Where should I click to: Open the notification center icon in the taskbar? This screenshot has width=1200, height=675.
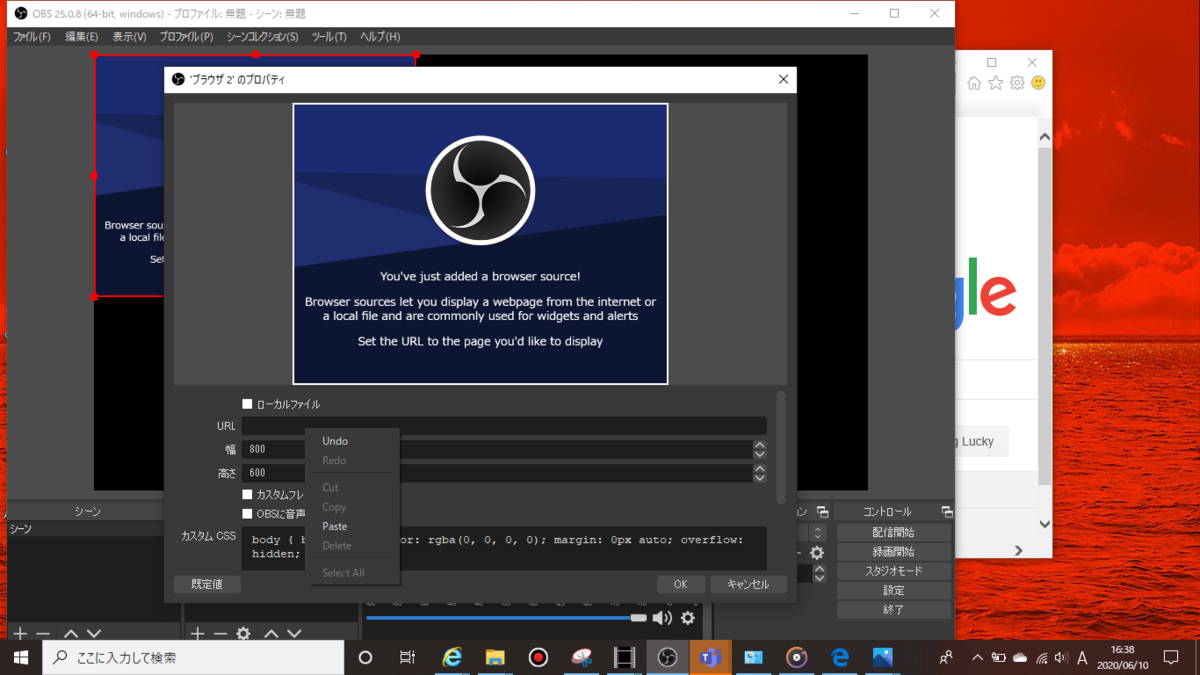[1171, 657]
